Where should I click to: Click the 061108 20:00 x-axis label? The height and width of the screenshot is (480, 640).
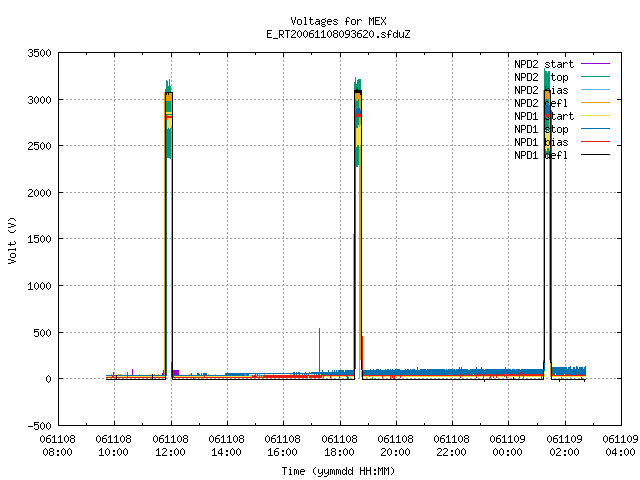coord(396,446)
